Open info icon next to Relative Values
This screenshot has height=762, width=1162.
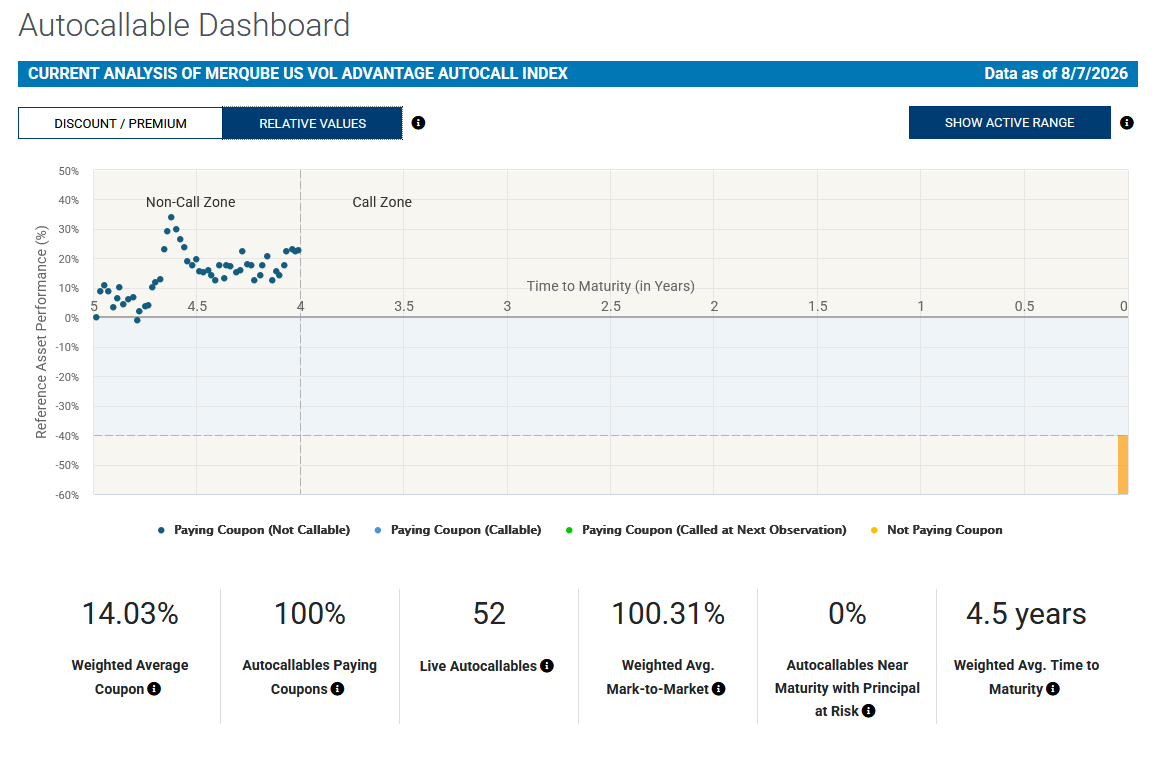click(x=418, y=123)
